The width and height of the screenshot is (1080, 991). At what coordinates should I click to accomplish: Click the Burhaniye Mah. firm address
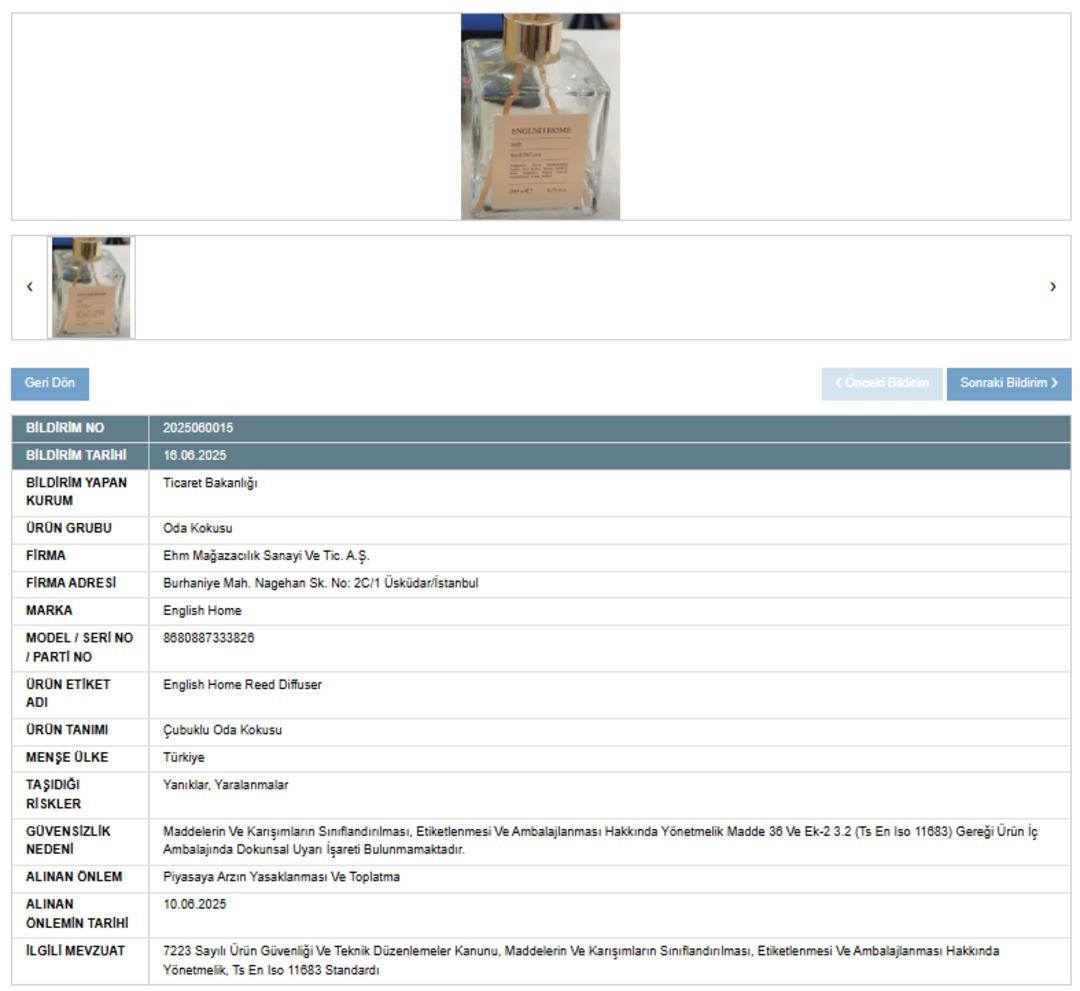coord(320,583)
